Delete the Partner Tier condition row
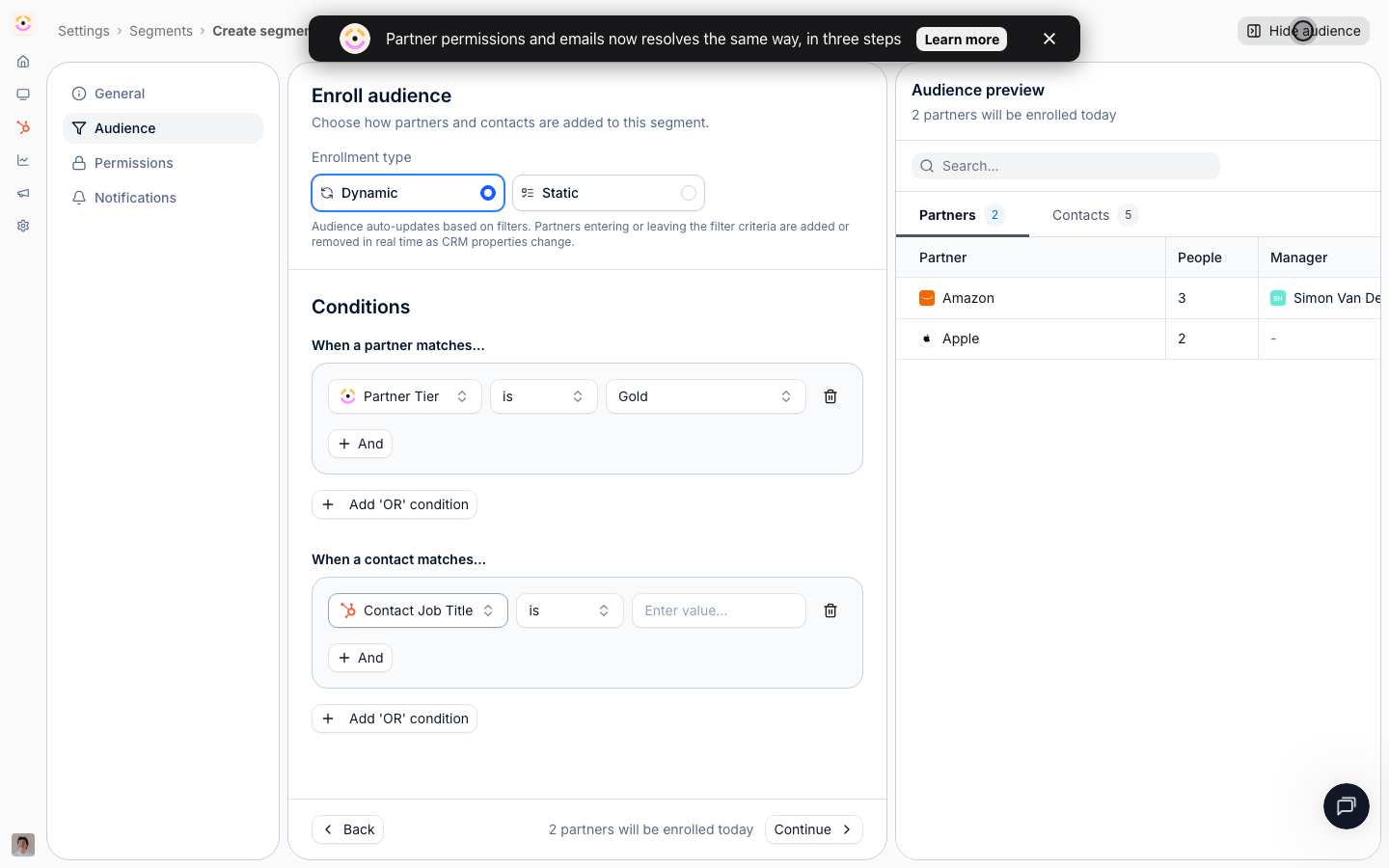Image resolution: width=1389 pixels, height=868 pixels. click(x=831, y=396)
